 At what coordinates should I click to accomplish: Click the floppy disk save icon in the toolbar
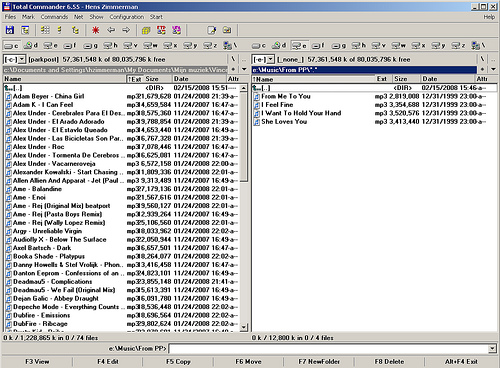coord(10,30)
